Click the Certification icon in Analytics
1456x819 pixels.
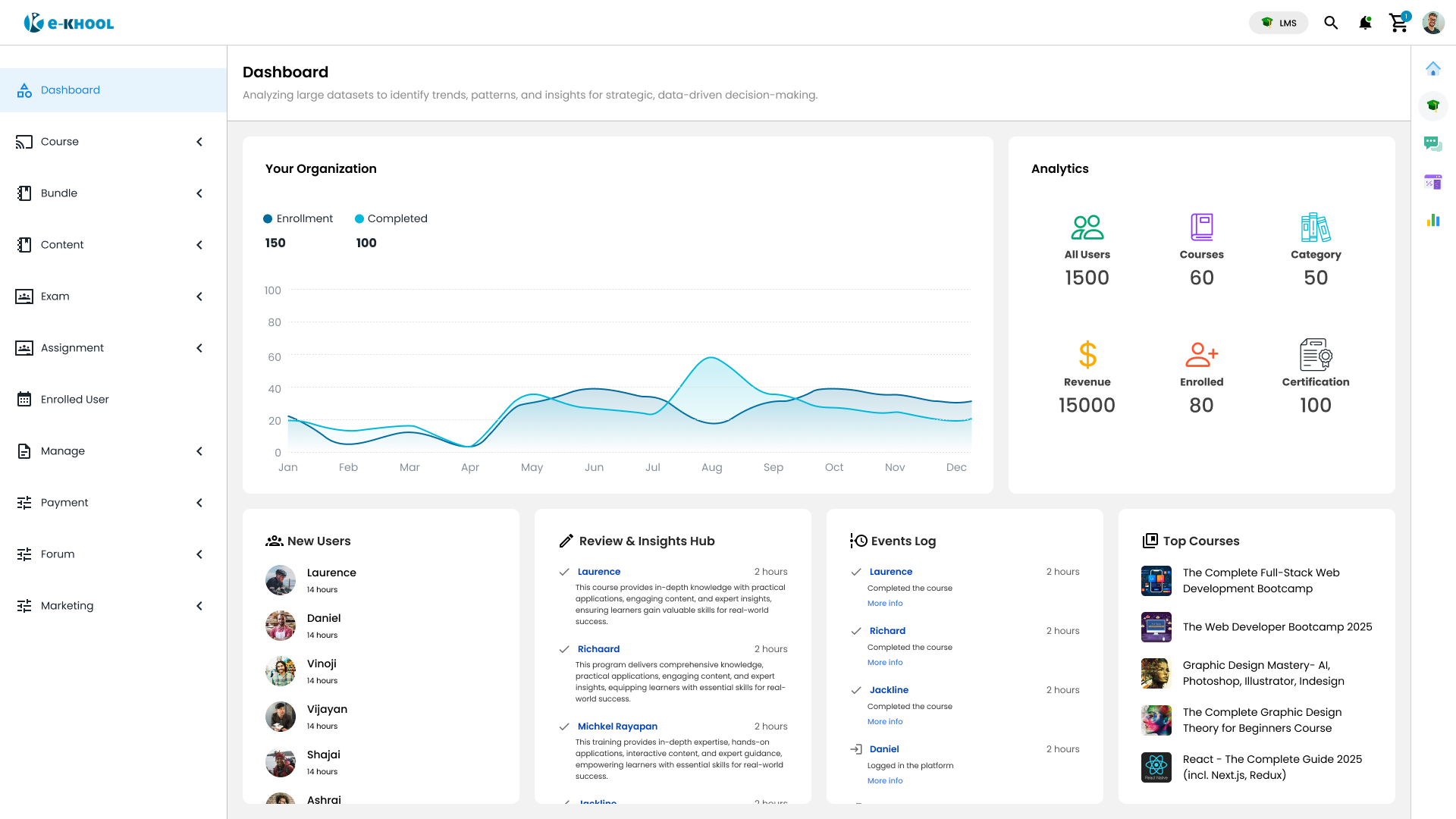1316,354
